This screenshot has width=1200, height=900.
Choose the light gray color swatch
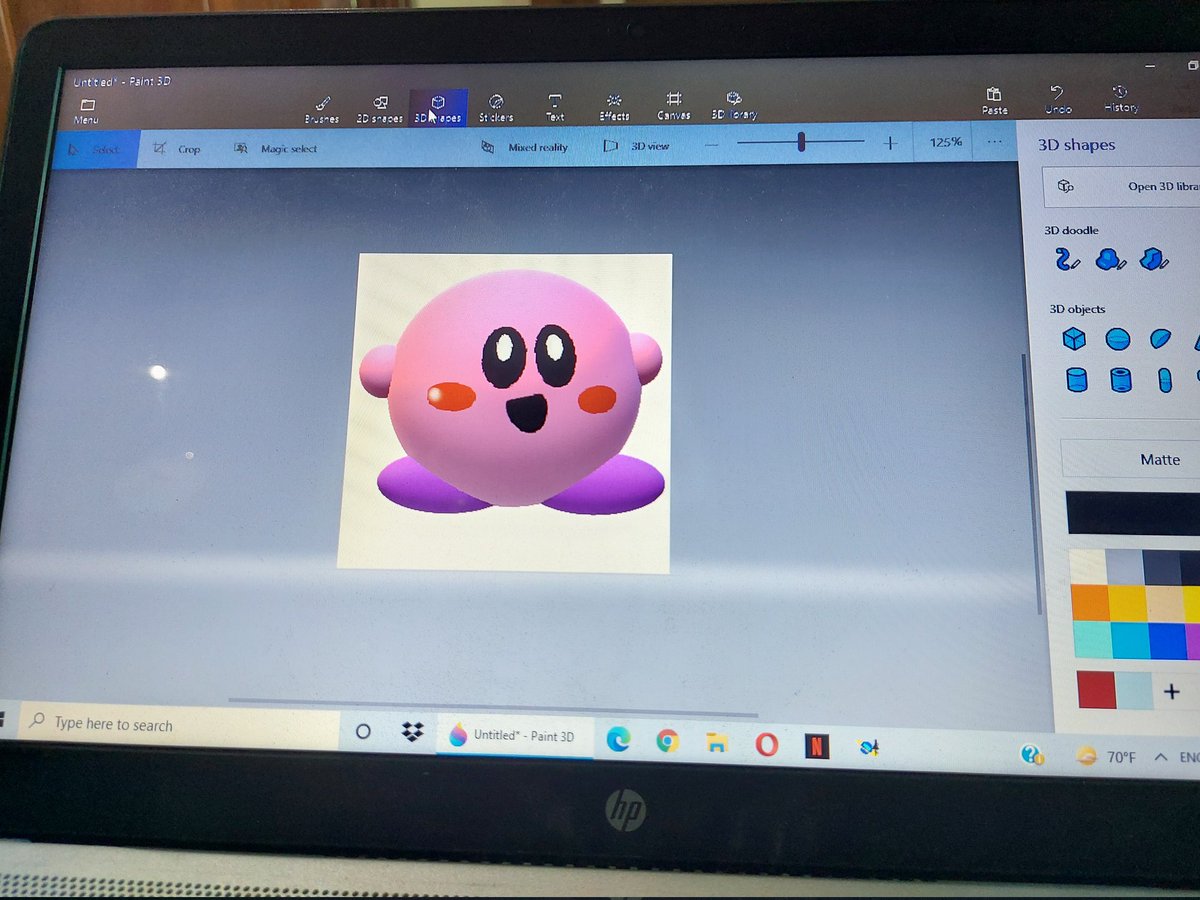(x=1125, y=566)
